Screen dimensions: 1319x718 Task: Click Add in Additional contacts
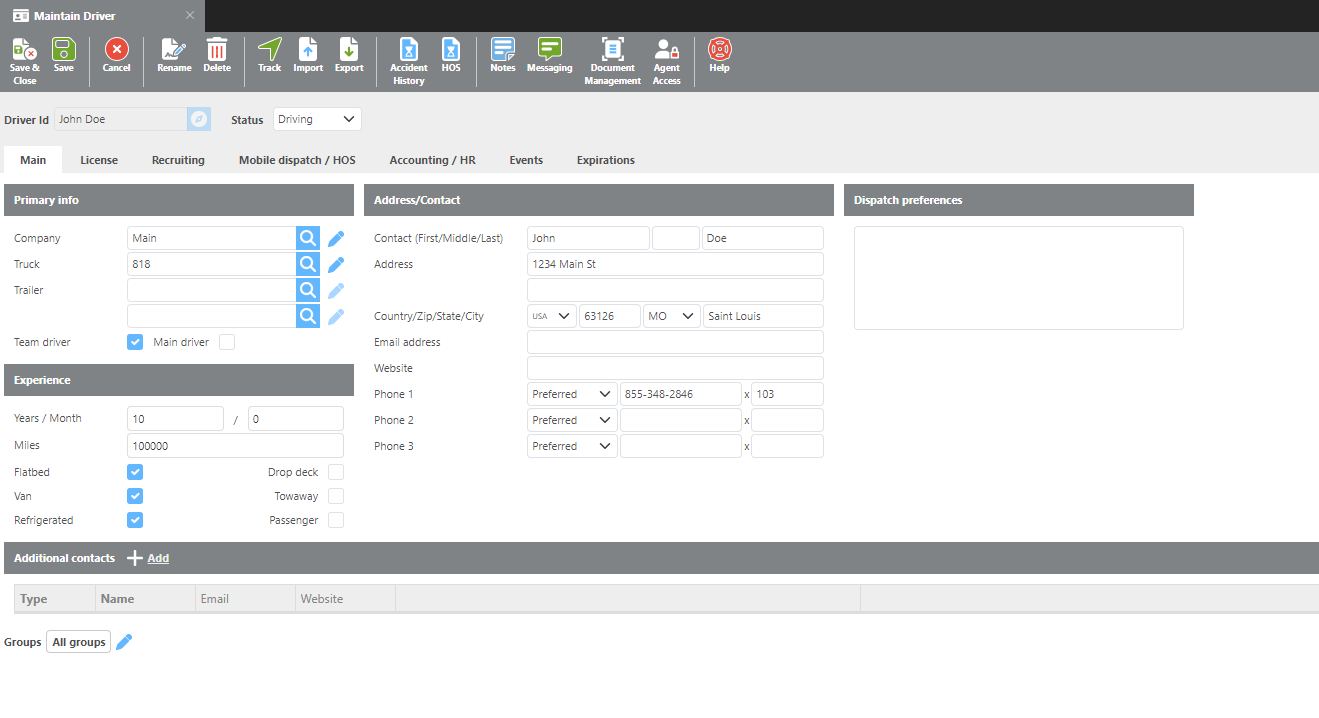[157, 558]
